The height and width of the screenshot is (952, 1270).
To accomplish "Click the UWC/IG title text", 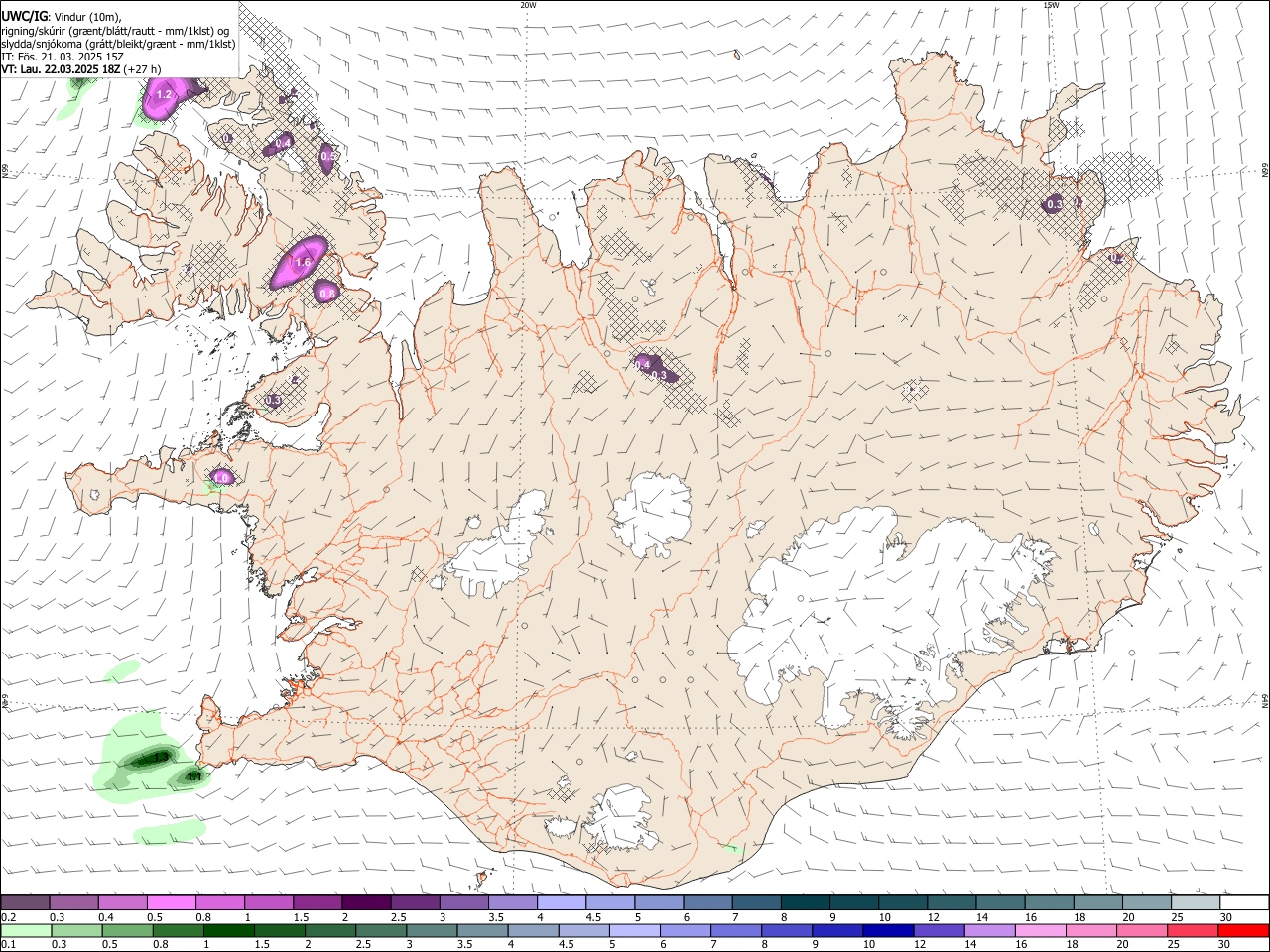I will click(24, 16).
